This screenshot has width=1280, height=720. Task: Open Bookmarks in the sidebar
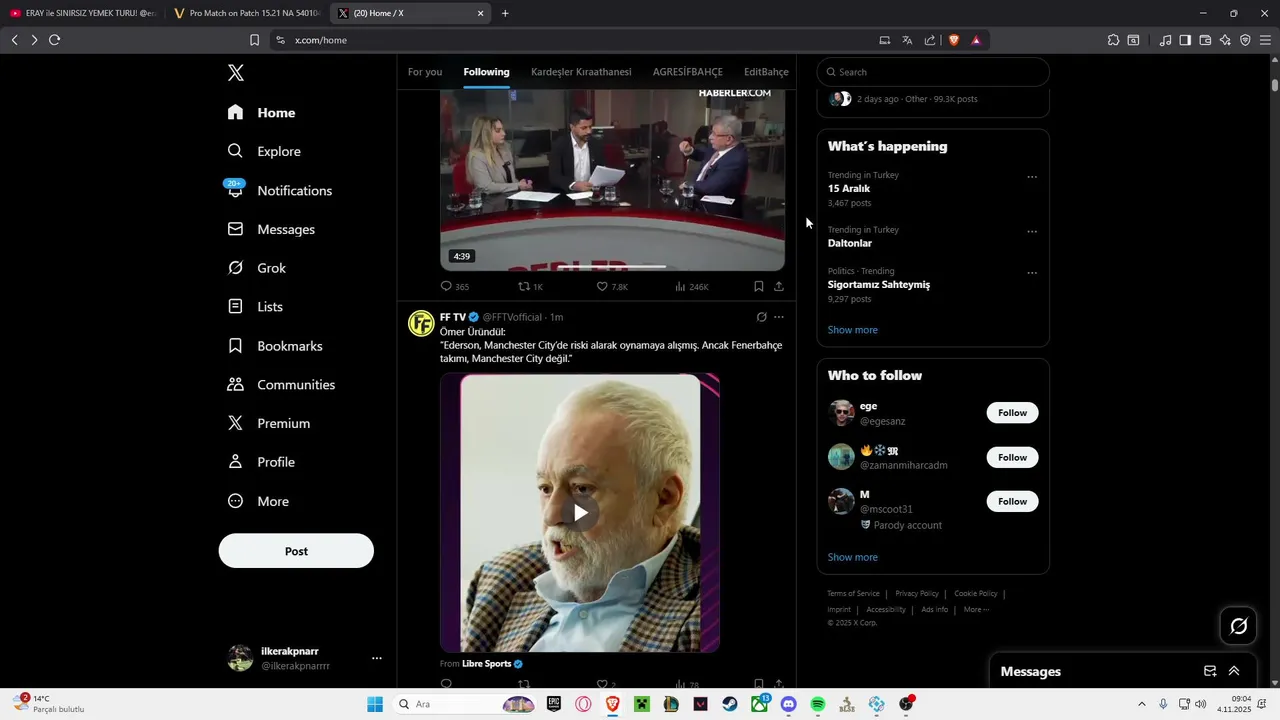click(275, 346)
